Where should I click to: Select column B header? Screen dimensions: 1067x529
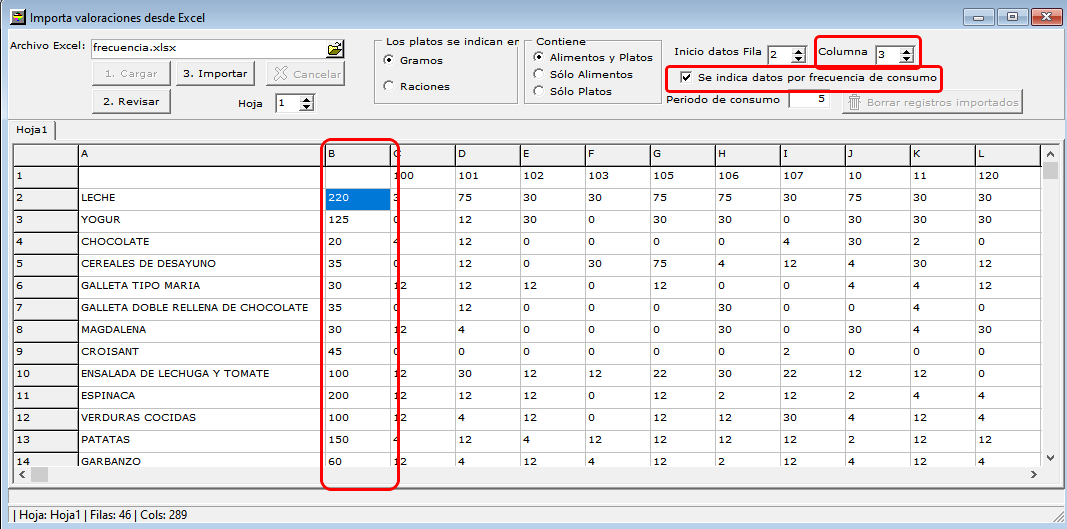click(x=357, y=155)
